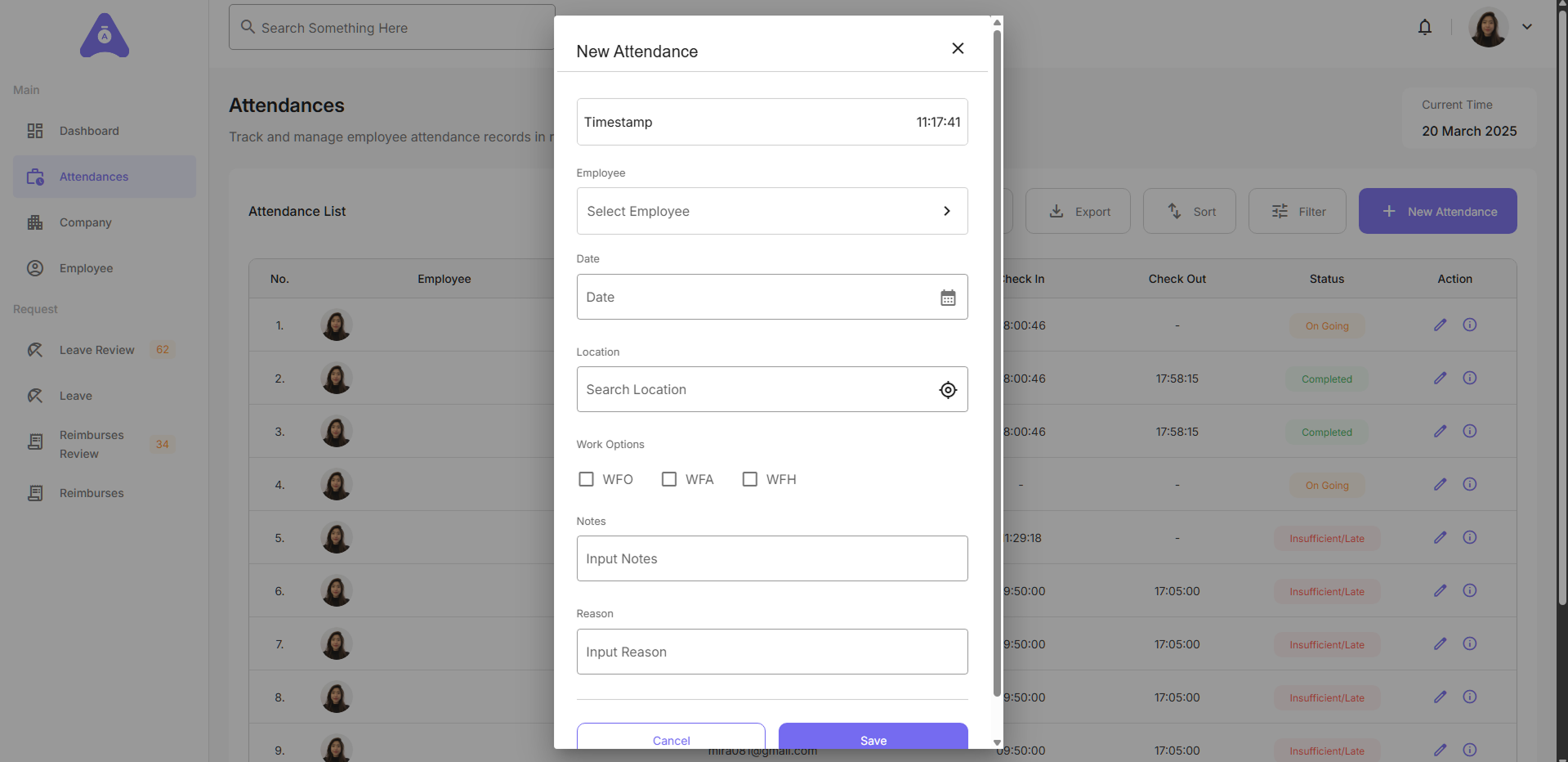
Task: Open the Attendances sidebar item
Action: (x=105, y=177)
